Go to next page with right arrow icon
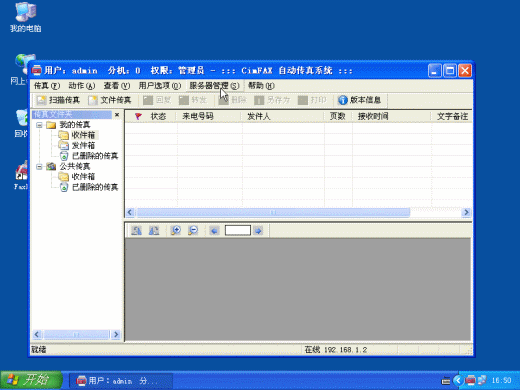The width and height of the screenshot is (520, 390). click(258, 230)
